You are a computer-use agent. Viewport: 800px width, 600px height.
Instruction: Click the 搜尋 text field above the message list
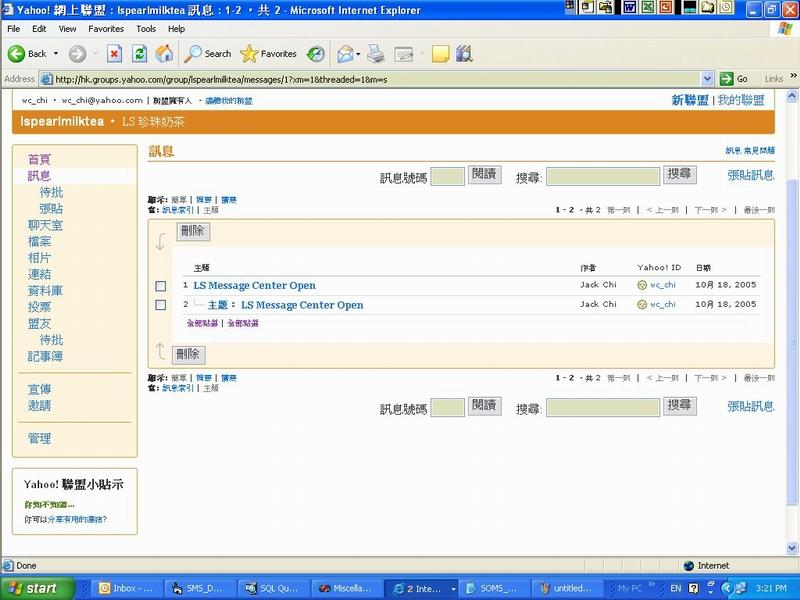(603, 177)
